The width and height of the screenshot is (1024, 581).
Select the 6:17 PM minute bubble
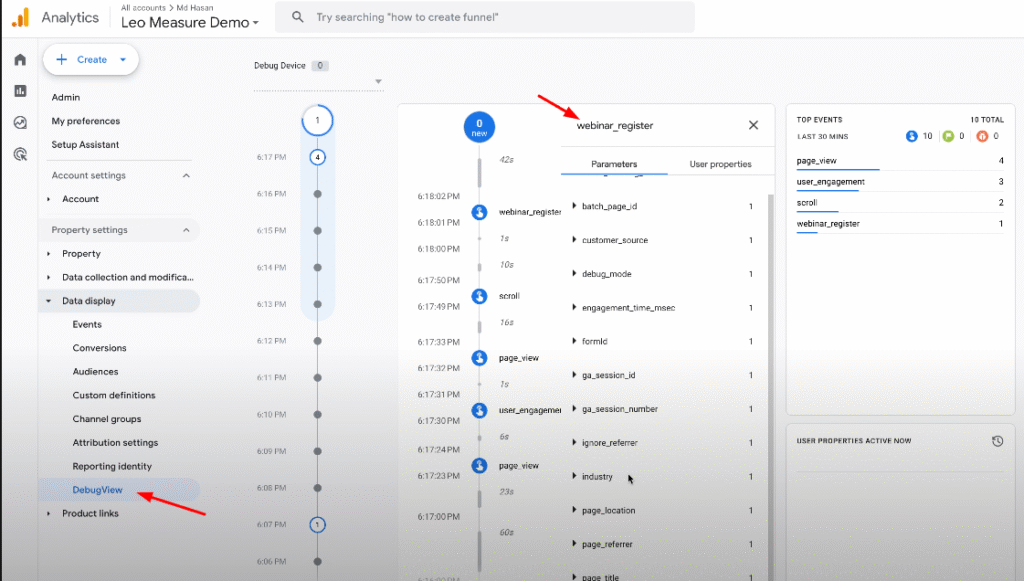(x=317, y=157)
